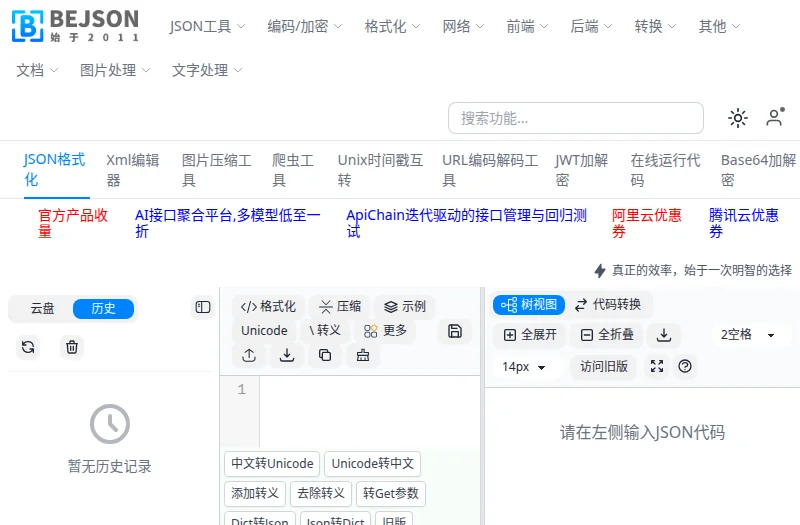Open the 文字处理 dropdown menu
Viewport: 800px width, 525px height.
[207, 70]
